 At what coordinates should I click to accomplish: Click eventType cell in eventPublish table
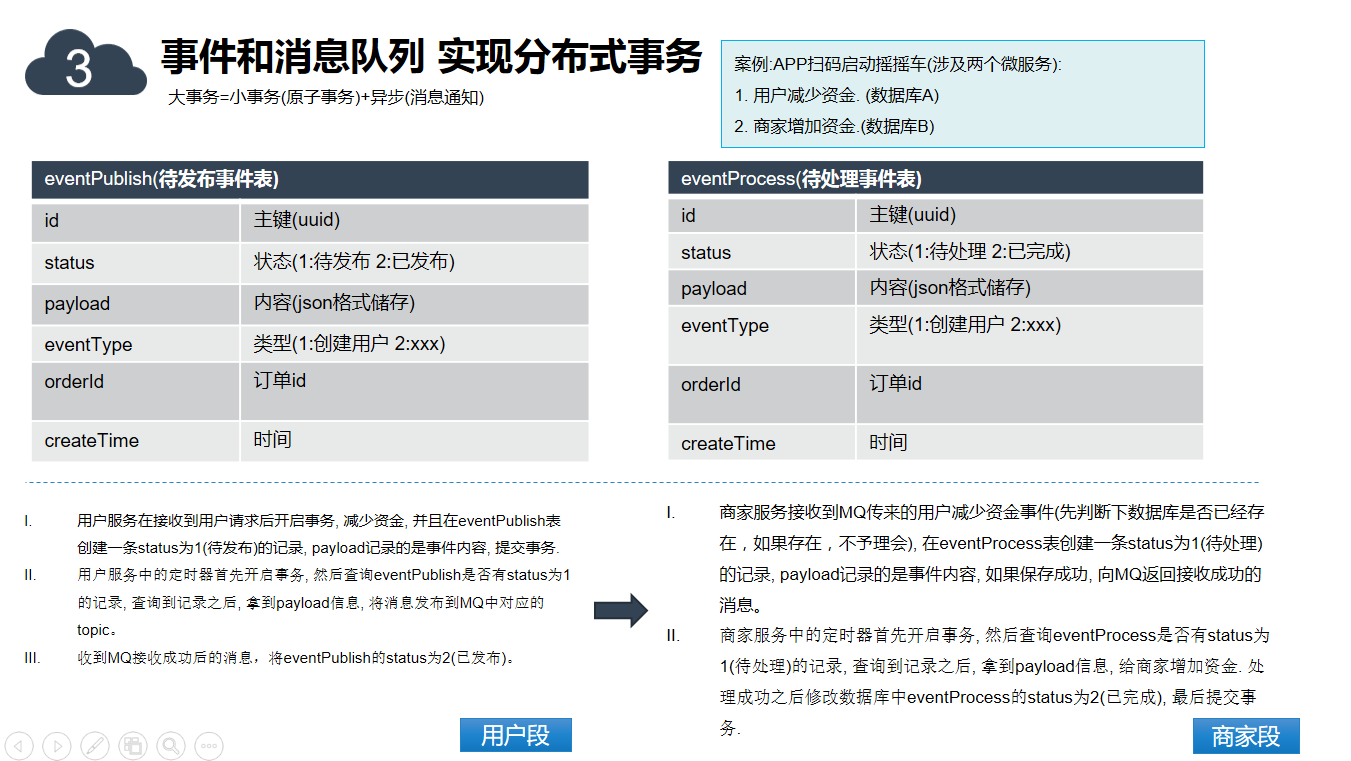tap(135, 344)
